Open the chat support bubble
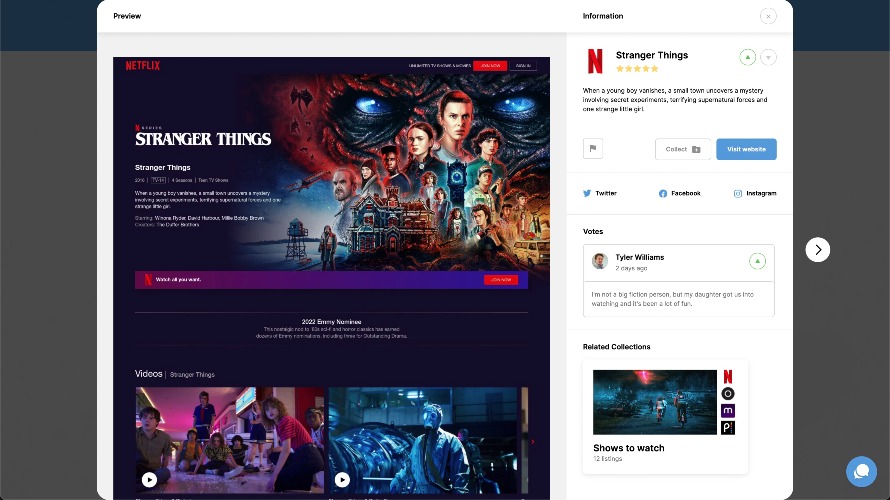Screen dimensions: 890x500 click(x=861, y=471)
